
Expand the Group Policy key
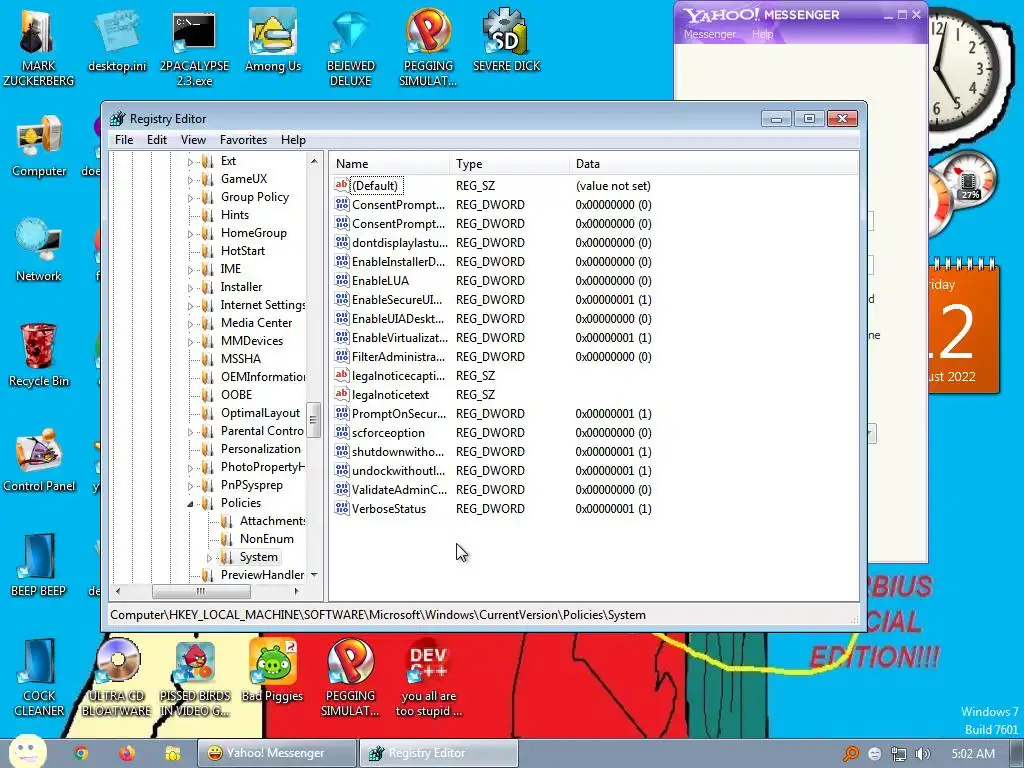[x=190, y=198]
